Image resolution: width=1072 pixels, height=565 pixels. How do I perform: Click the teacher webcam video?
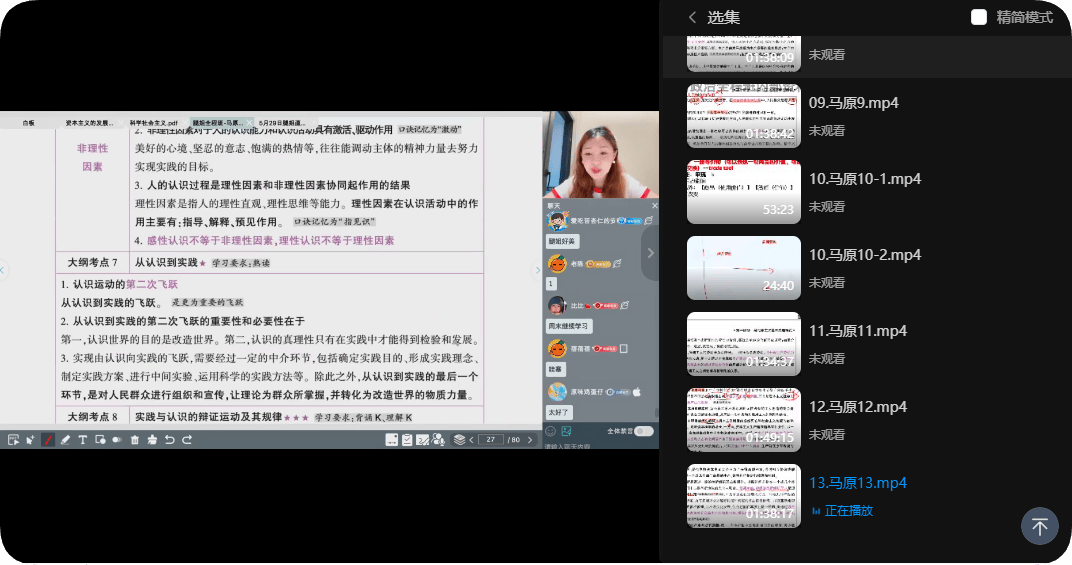(x=600, y=155)
